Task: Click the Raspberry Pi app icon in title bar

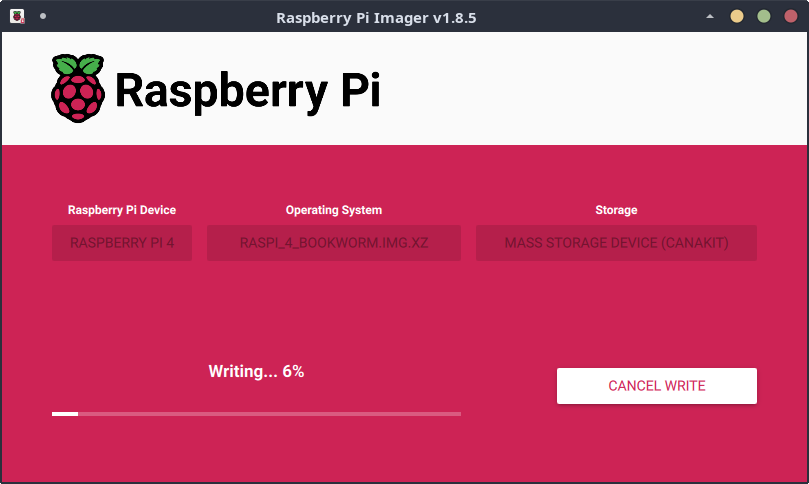Action: pos(17,17)
